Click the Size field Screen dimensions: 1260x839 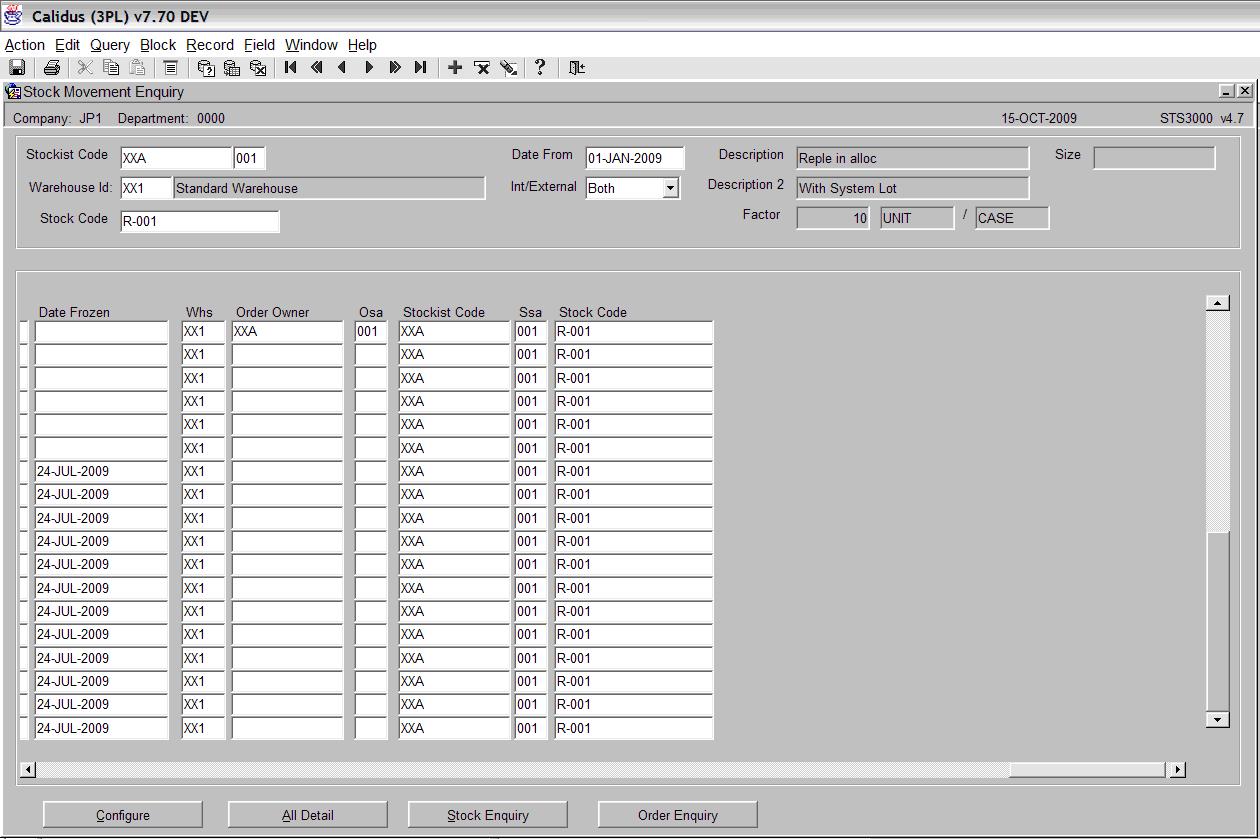(1154, 158)
